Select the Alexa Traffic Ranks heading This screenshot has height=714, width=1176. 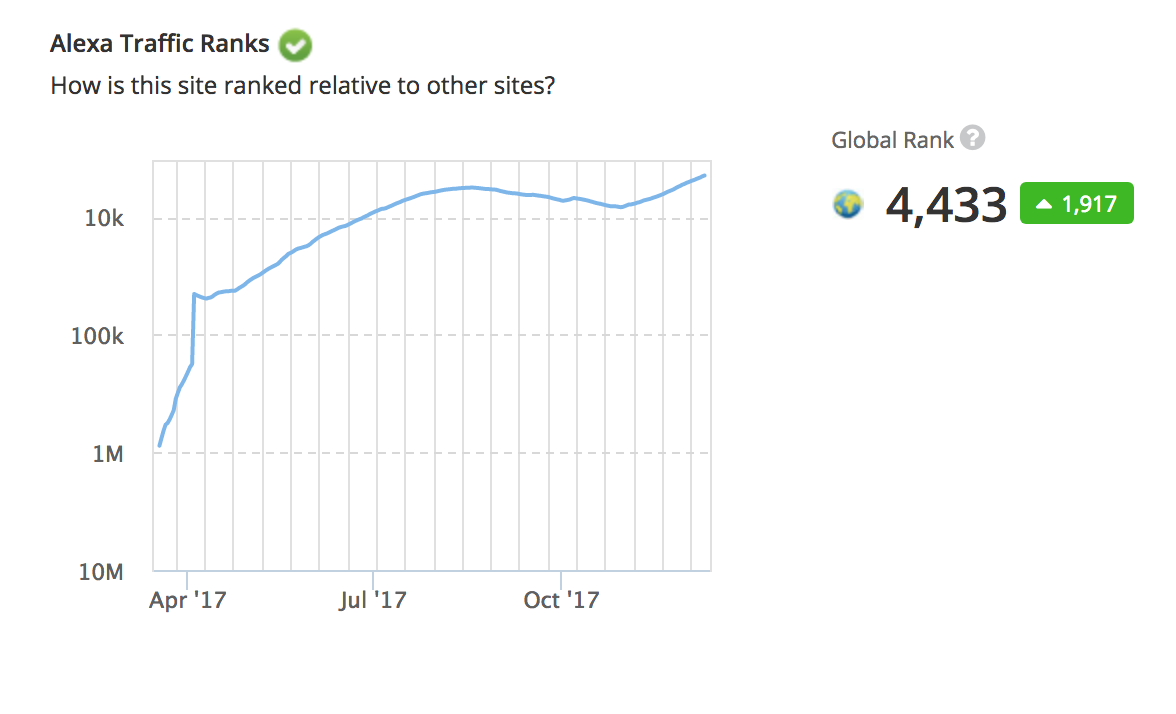pos(160,44)
